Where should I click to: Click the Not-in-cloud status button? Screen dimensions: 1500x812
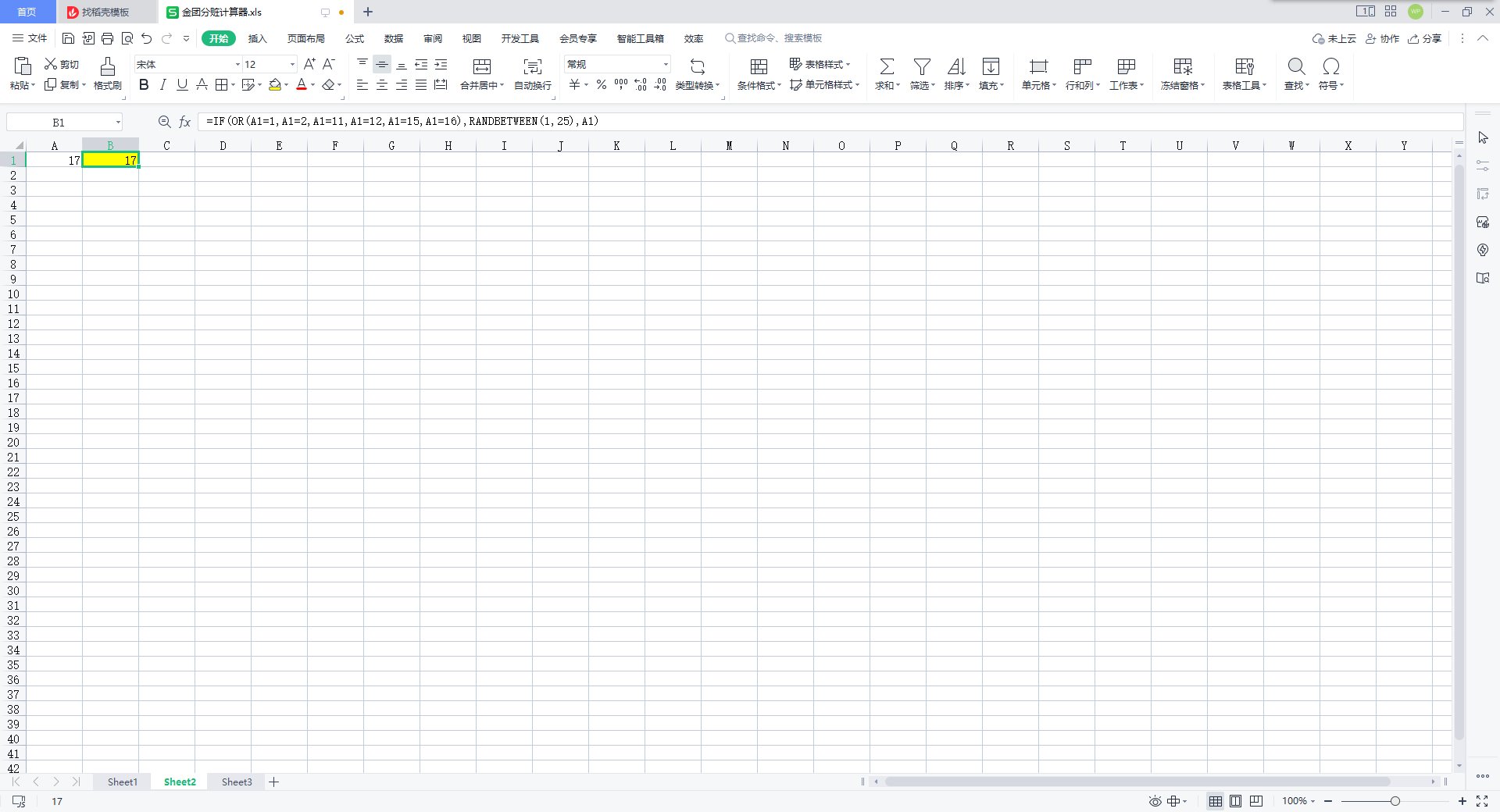[1334, 38]
